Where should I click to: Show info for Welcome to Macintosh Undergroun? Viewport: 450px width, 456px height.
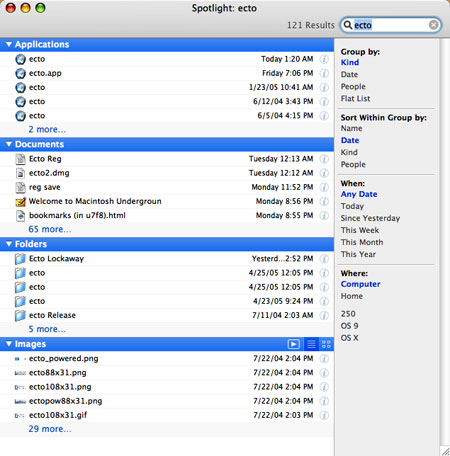[324, 201]
